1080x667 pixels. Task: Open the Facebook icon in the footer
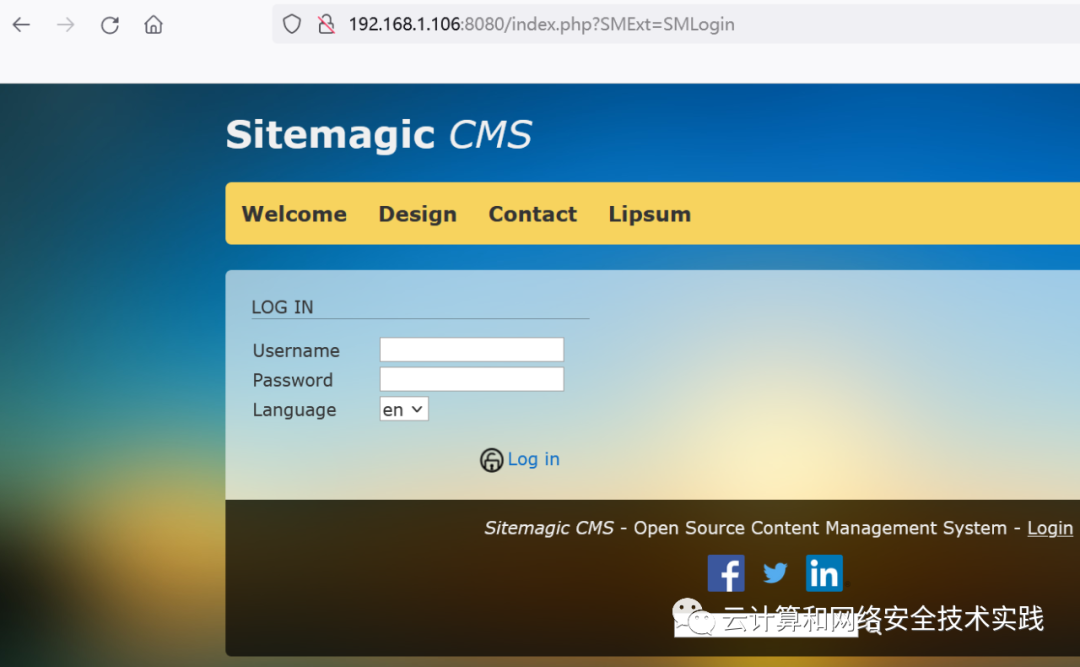point(726,573)
